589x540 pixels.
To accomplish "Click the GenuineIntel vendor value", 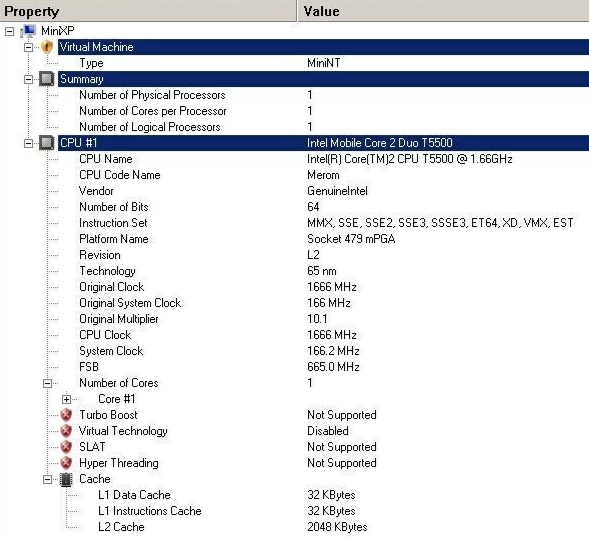I will point(337,191).
